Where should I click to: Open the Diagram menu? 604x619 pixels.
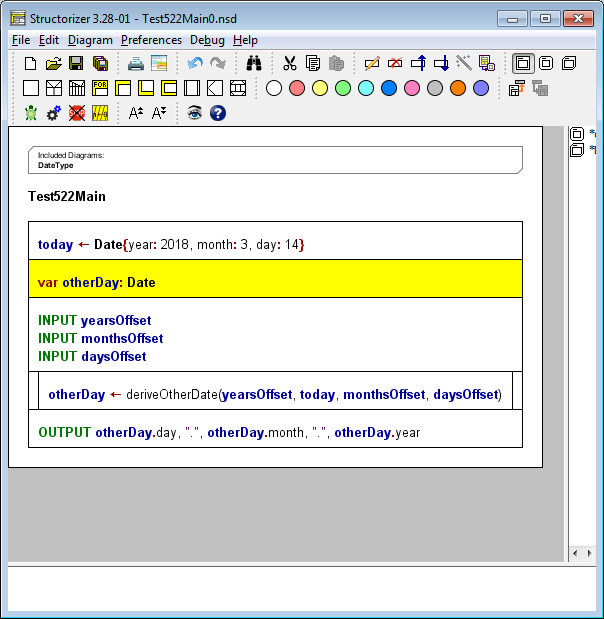click(90, 40)
